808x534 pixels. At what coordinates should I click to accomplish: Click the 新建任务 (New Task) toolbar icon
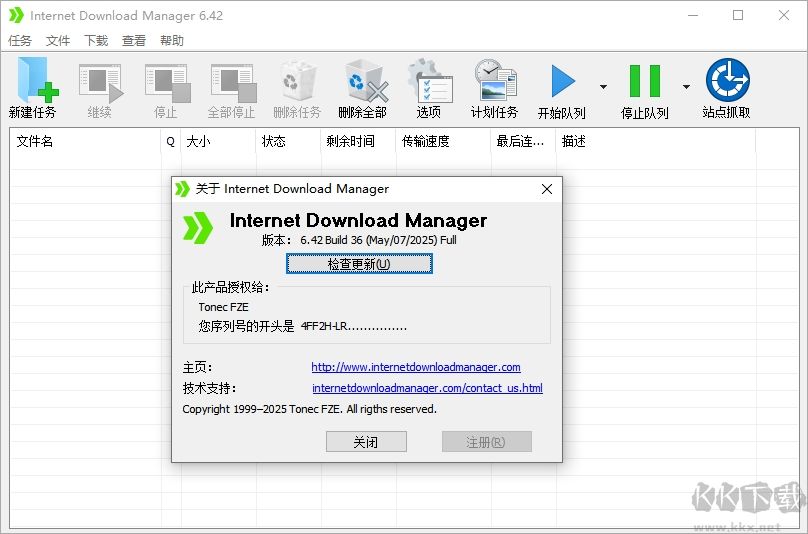click(33, 82)
